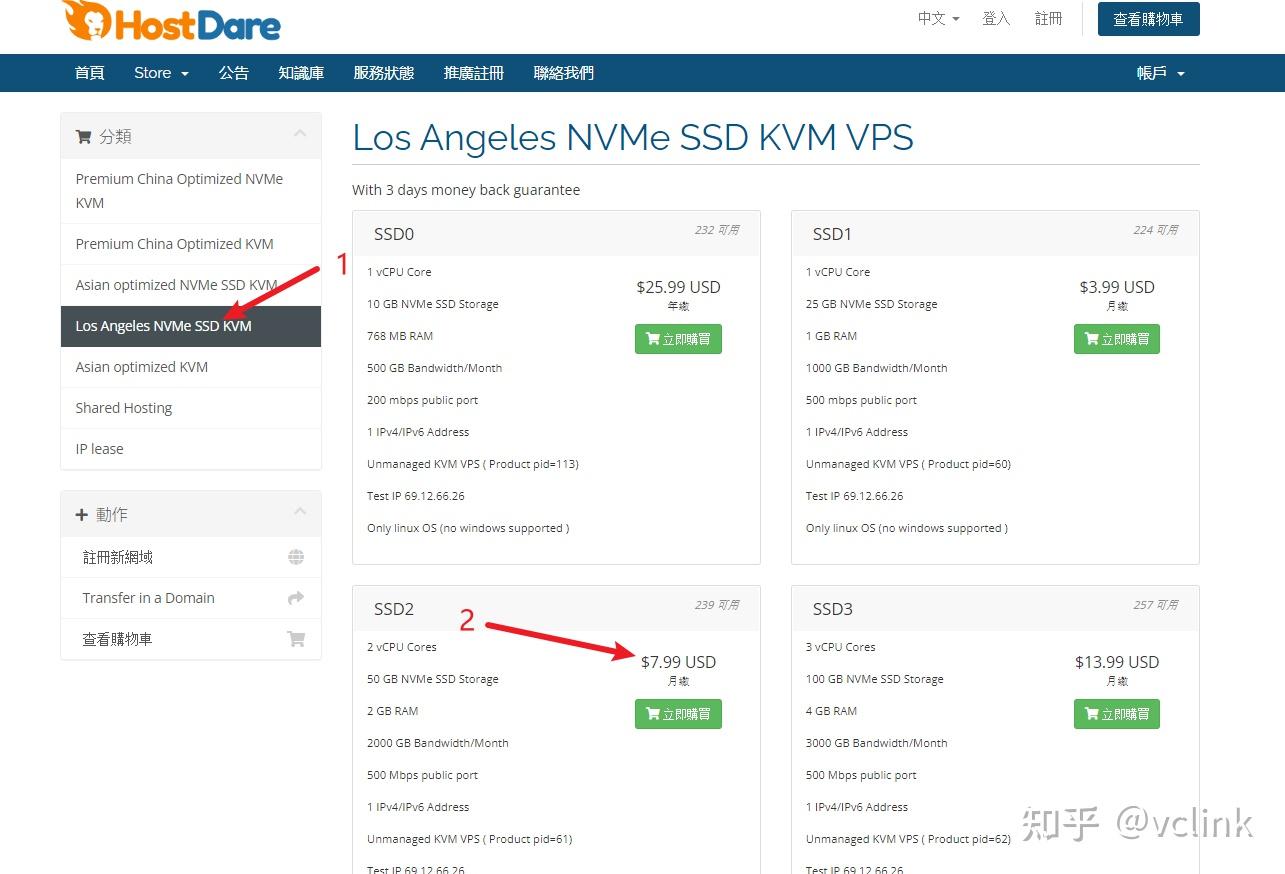The width and height of the screenshot is (1285, 874).
Task: Click the transfer arrow icon for Transfer in a Domain
Action: coord(296,598)
